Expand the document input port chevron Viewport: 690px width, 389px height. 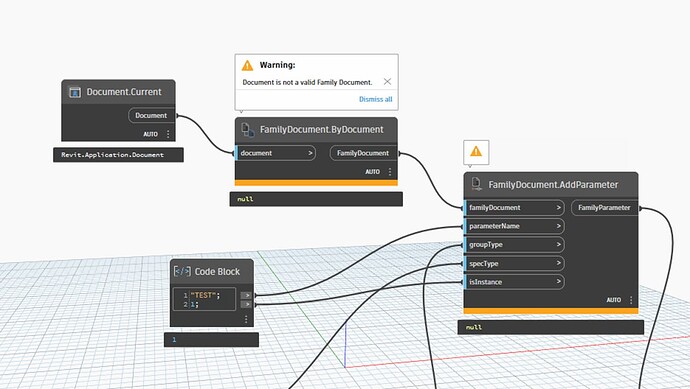tap(310, 153)
